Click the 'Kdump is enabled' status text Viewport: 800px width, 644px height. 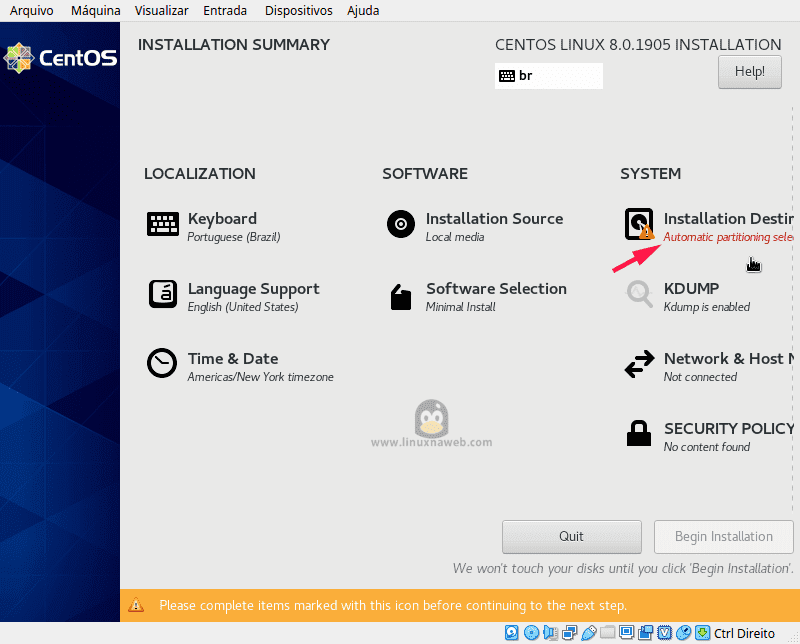tap(707, 307)
